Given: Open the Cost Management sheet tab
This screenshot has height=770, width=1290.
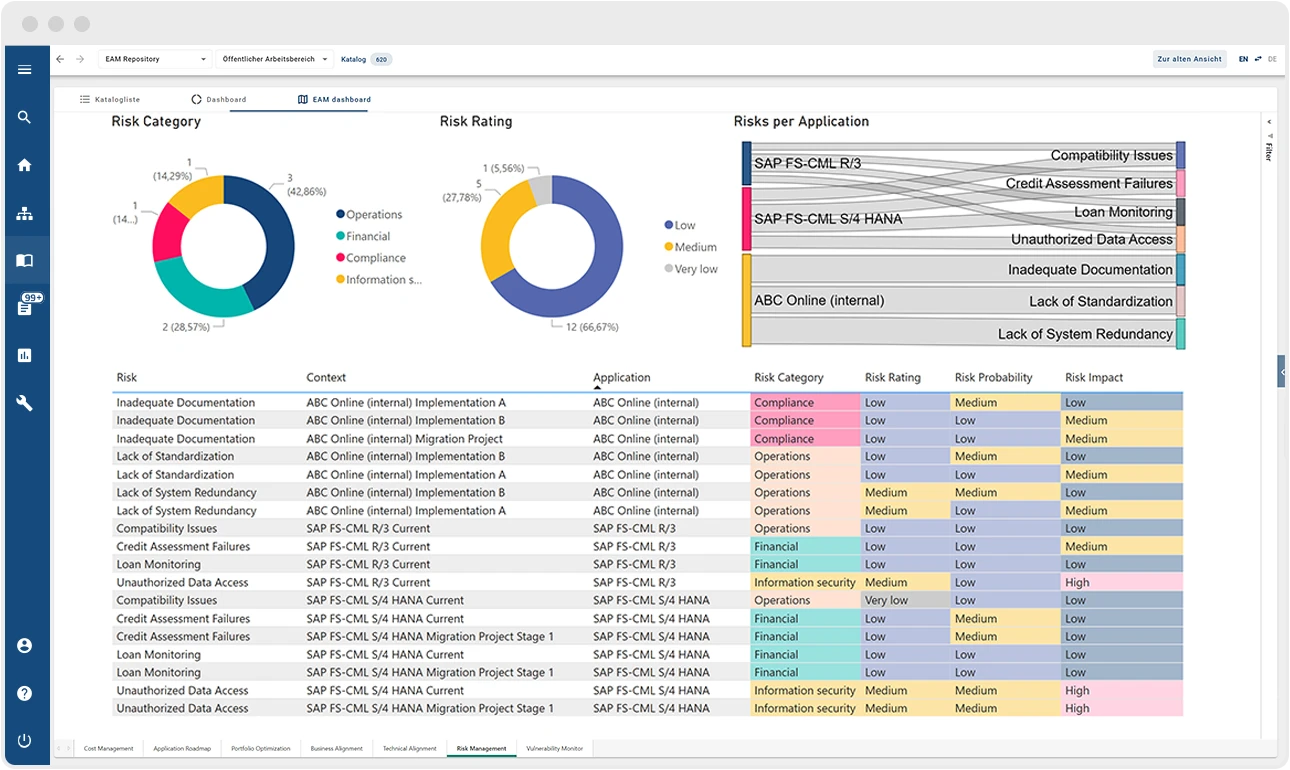Looking at the screenshot, I should pos(109,748).
